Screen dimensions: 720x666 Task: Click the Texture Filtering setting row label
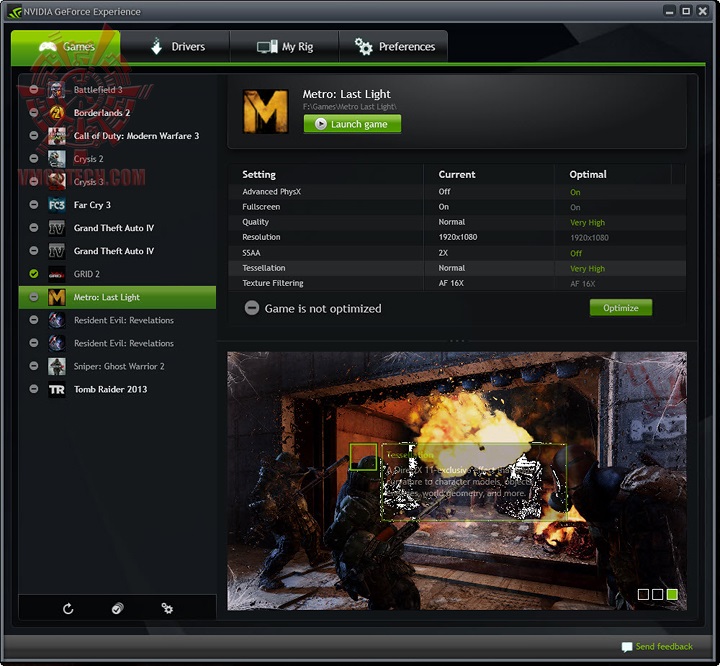click(273, 283)
